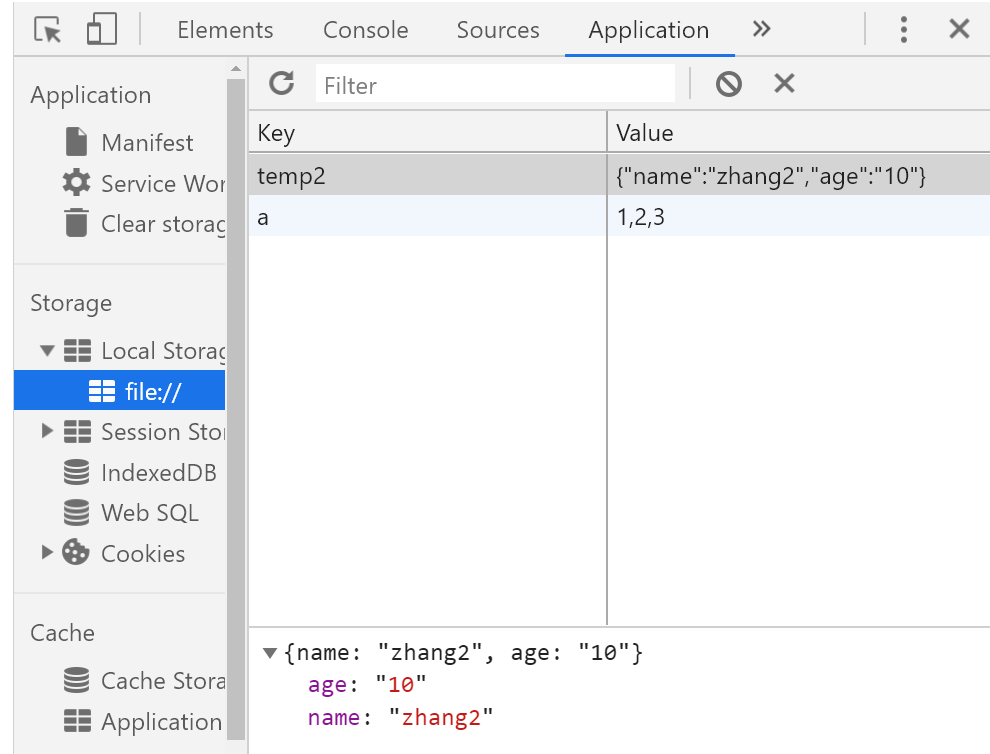Expand the Cookies tree
The width and height of the screenshot is (990, 754).
pyautogui.click(x=46, y=552)
